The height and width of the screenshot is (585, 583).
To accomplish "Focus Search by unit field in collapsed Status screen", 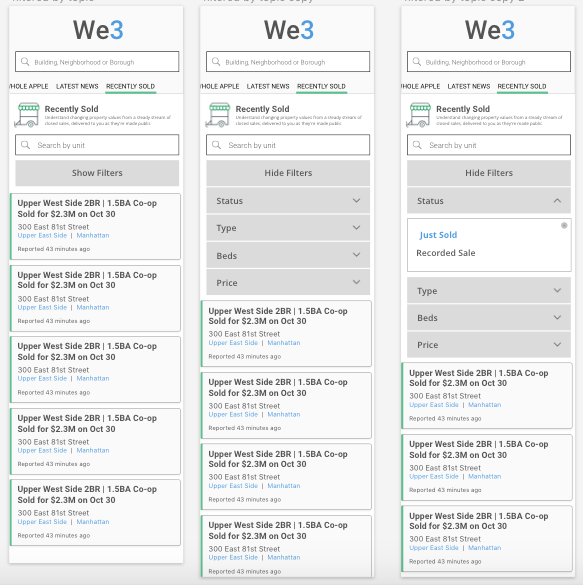I will 288,145.
